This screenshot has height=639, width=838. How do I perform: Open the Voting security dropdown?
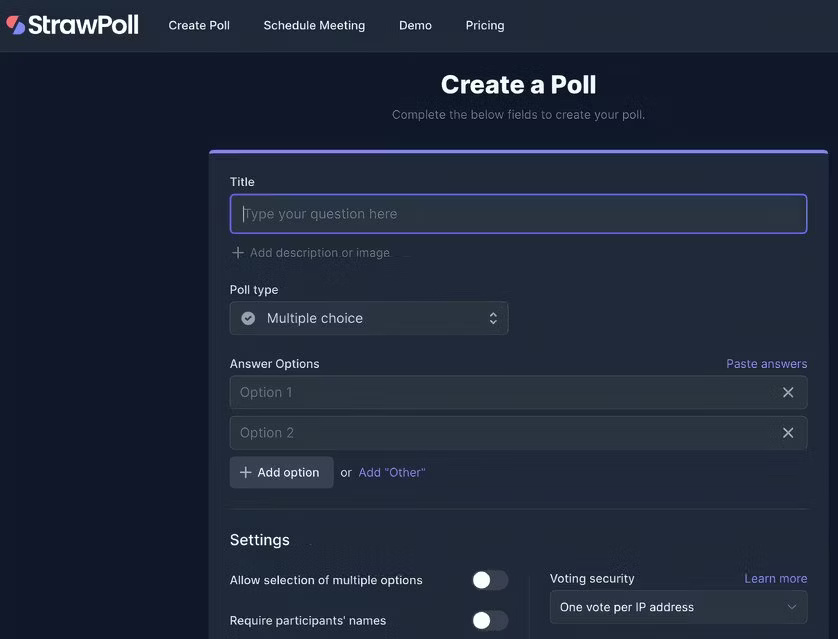[678, 607]
